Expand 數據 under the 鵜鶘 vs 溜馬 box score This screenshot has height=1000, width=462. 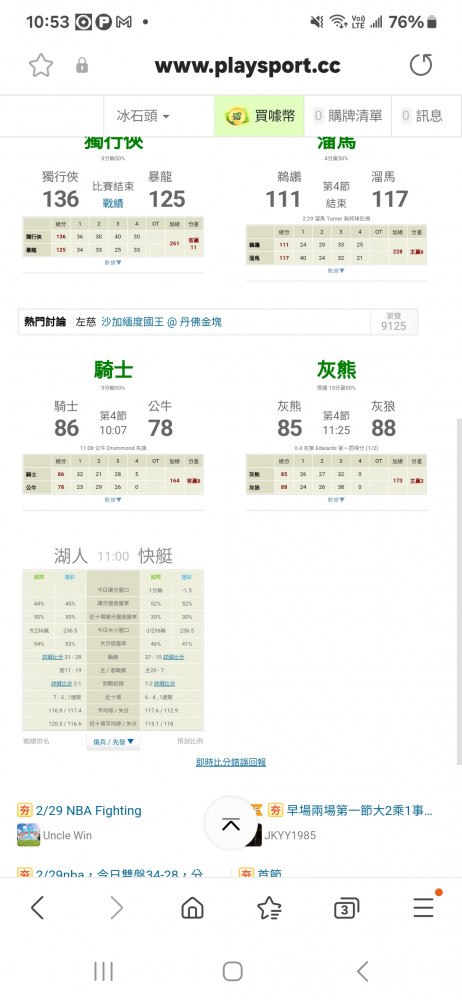pos(336,270)
